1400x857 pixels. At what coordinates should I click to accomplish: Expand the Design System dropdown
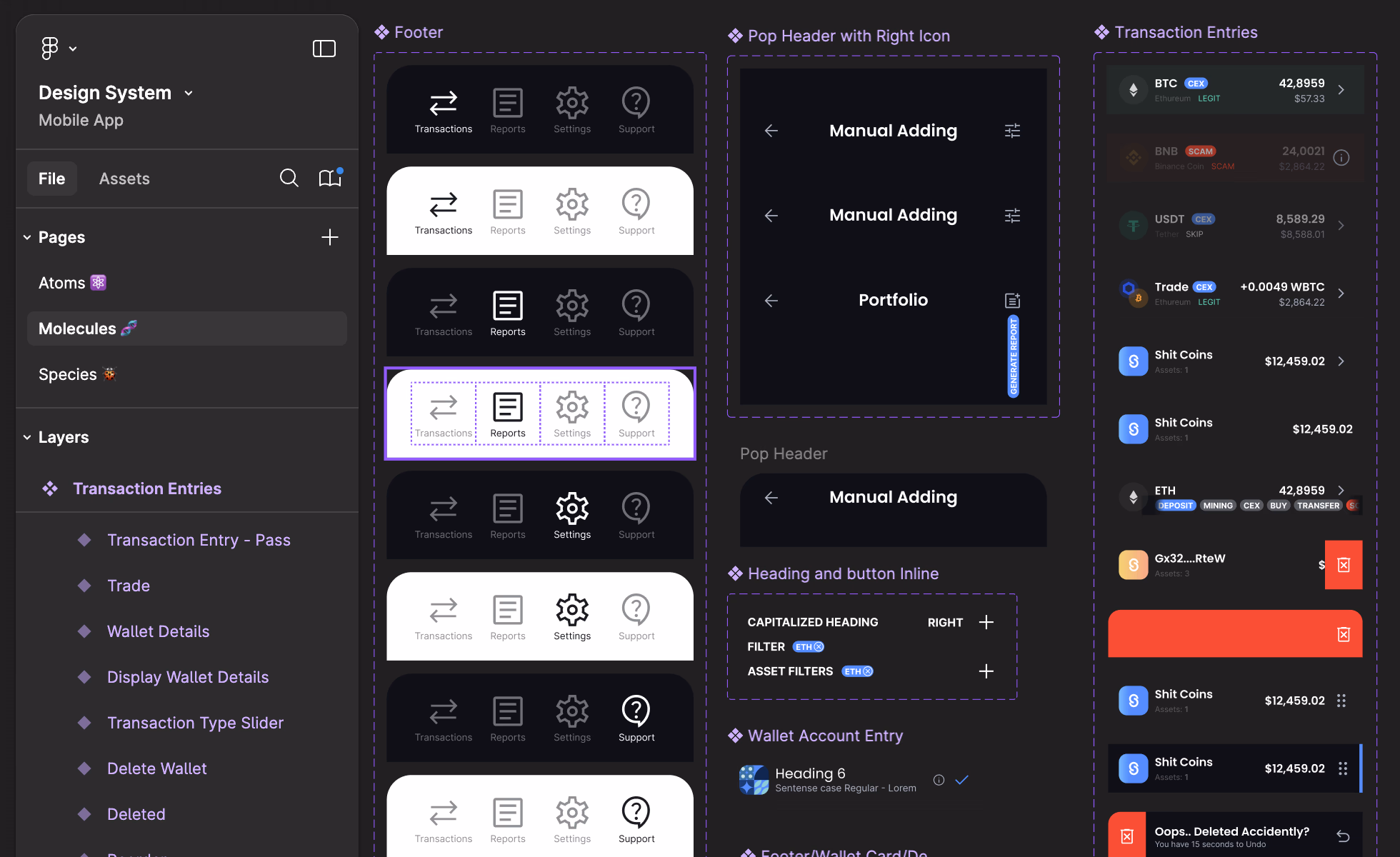188,92
